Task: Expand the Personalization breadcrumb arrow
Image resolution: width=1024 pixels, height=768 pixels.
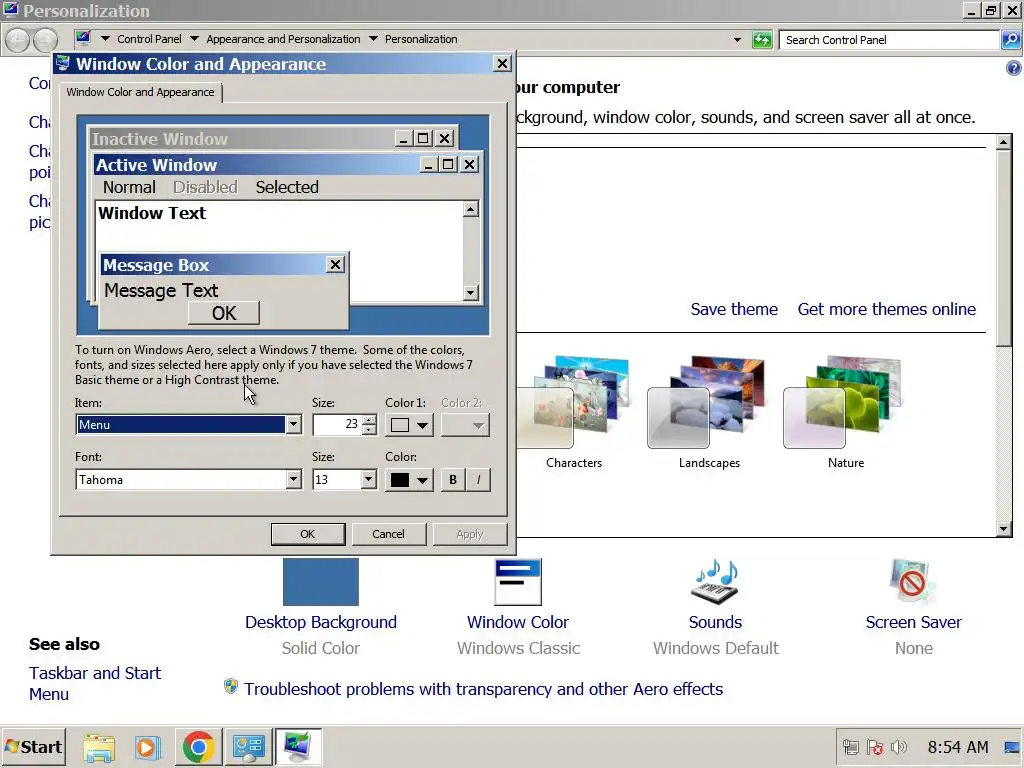Action: point(373,39)
